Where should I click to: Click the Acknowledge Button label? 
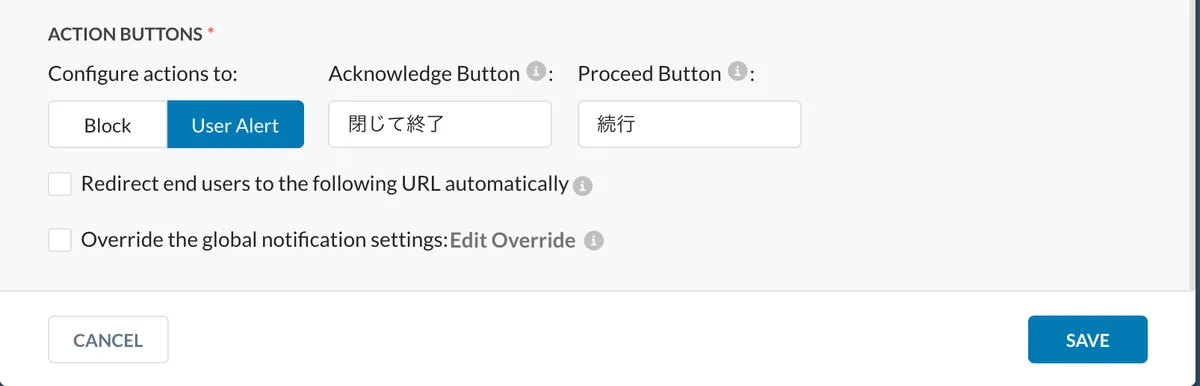coord(424,74)
